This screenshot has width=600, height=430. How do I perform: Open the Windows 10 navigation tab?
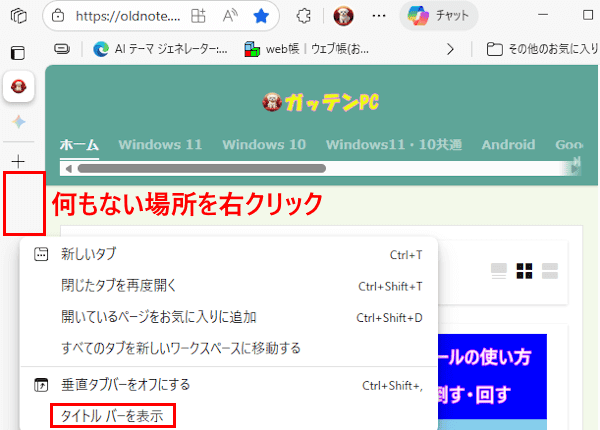264,145
